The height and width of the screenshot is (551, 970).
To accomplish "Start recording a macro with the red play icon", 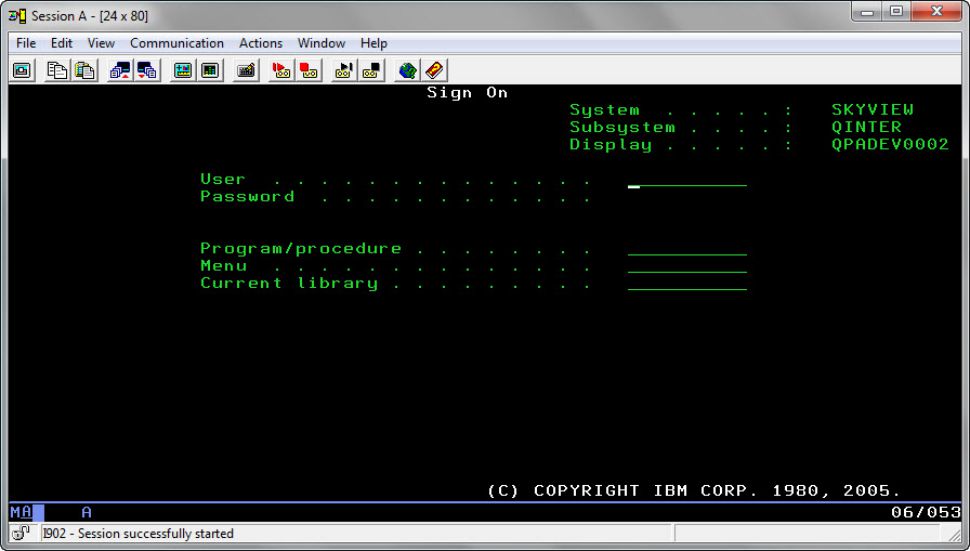I will (x=281, y=70).
